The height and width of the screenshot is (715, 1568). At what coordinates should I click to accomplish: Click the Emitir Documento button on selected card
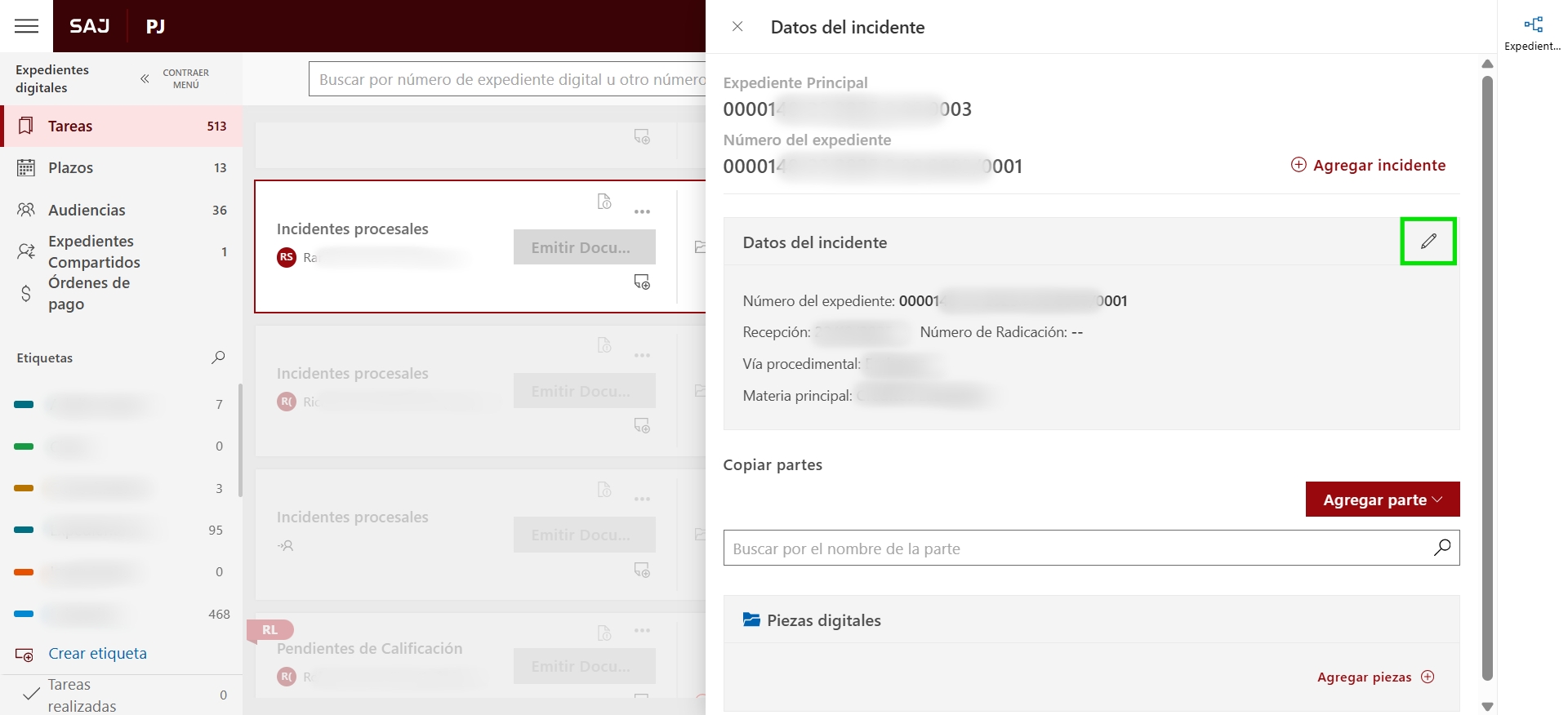click(584, 247)
